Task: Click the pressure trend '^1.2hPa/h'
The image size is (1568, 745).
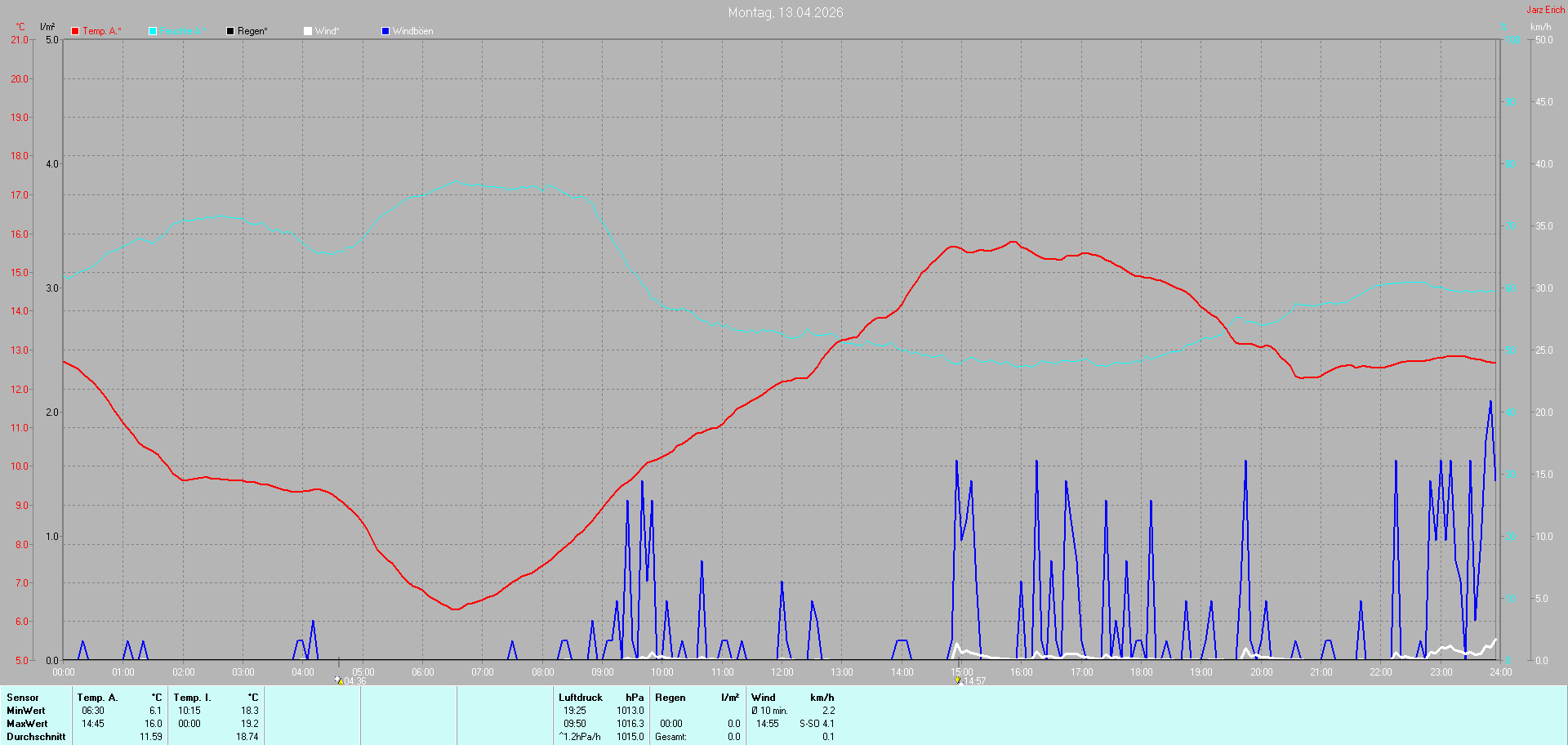Action: click(x=580, y=737)
